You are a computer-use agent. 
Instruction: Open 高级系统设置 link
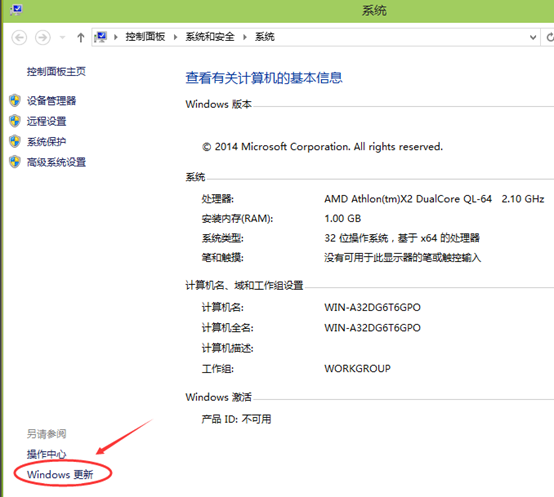[57, 162]
